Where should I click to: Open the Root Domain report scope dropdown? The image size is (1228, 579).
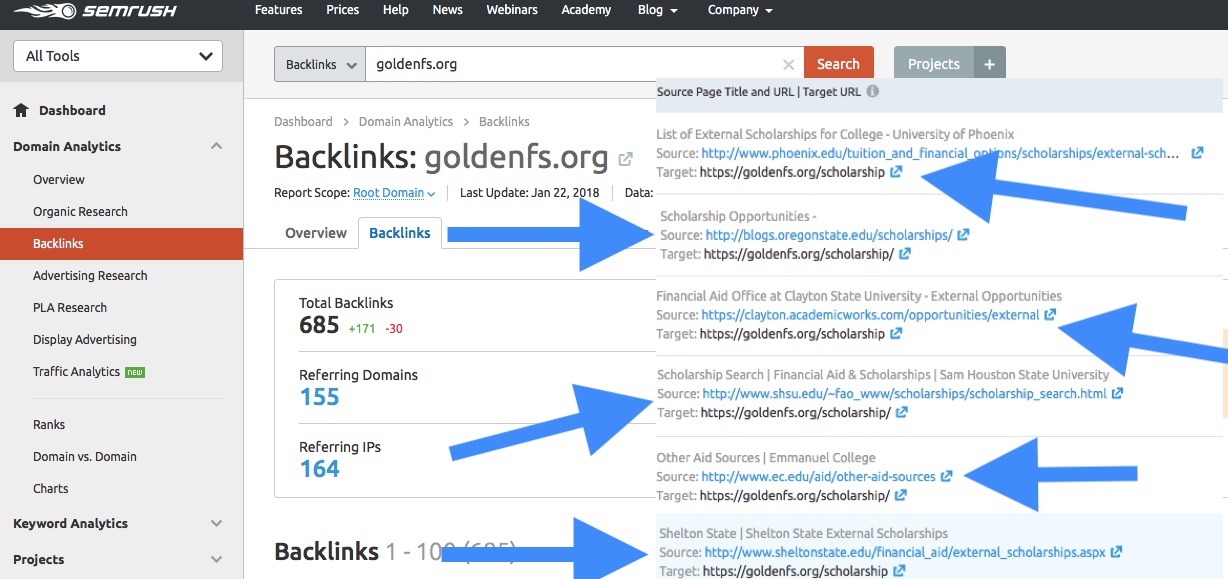(394, 193)
